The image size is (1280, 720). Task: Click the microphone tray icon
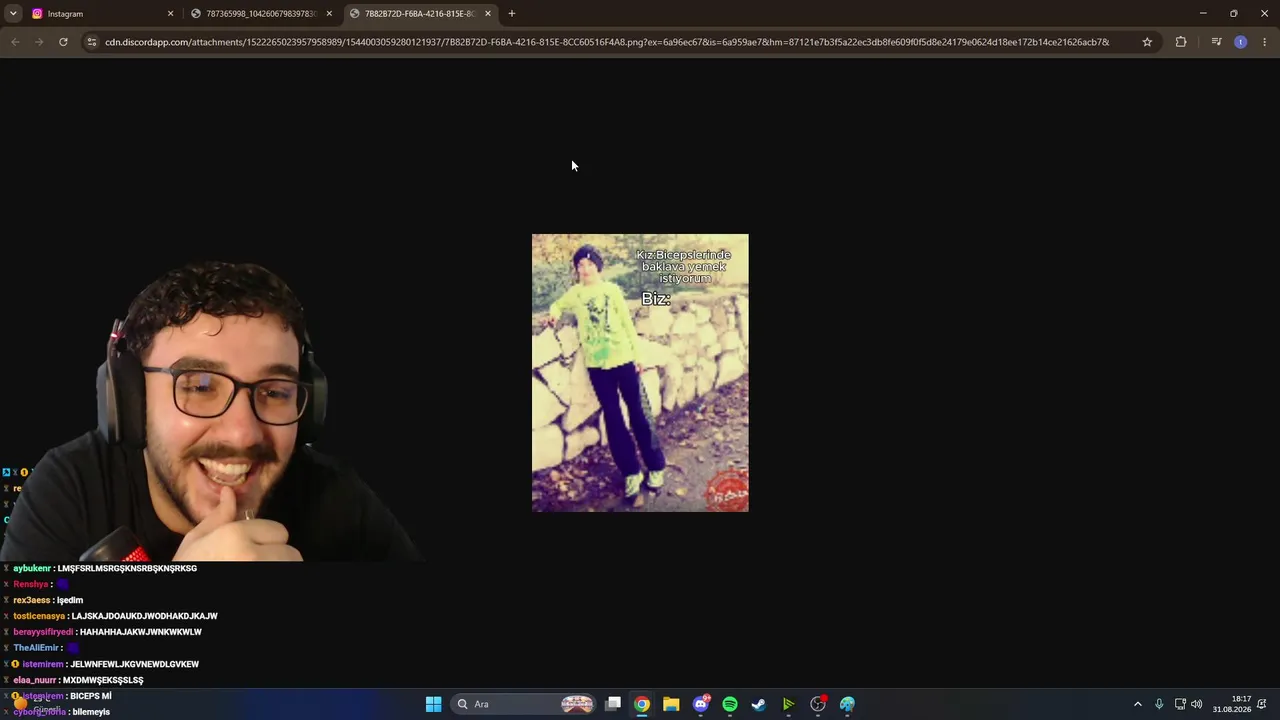(1159, 704)
